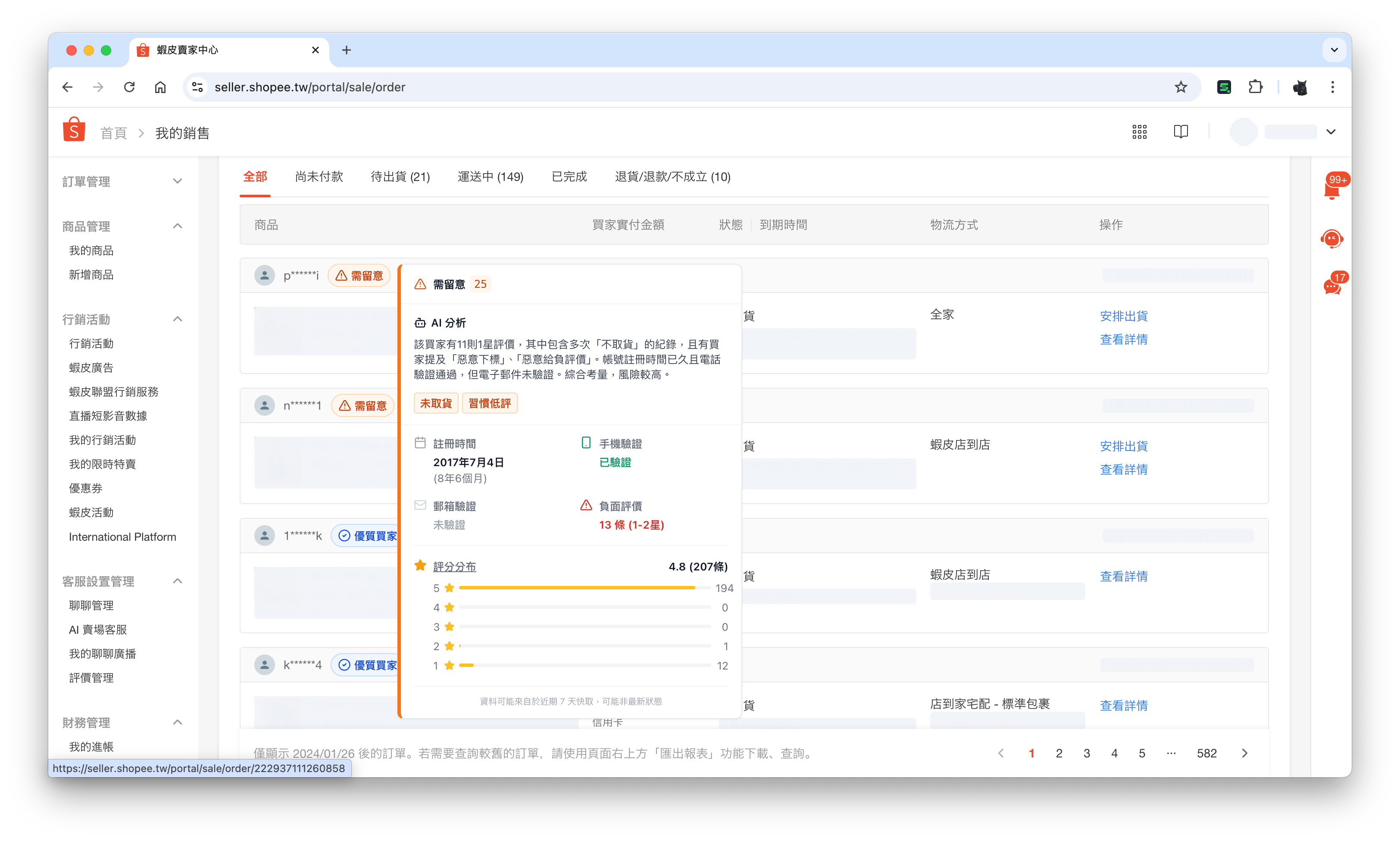
Task: Open a new browser tab
Action: pyautogui.click(x=346, y=50)
